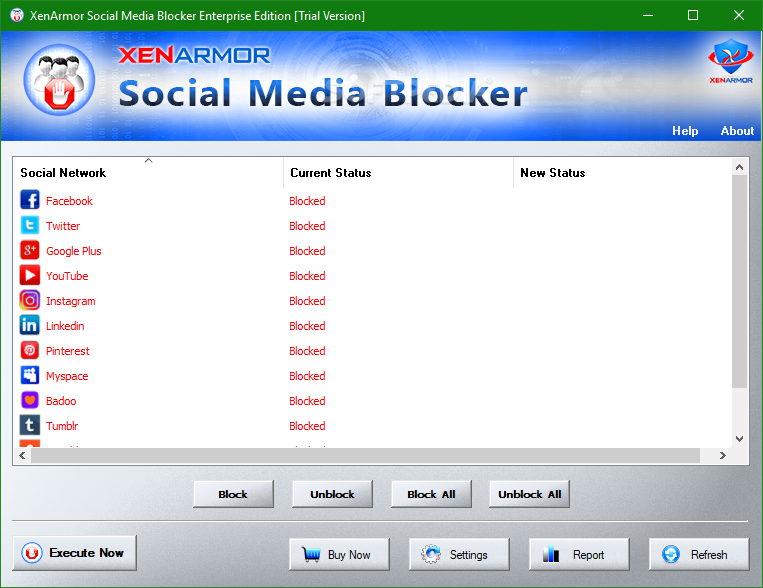
Task: Click the Block All button
Action: (x=431, y=494)
